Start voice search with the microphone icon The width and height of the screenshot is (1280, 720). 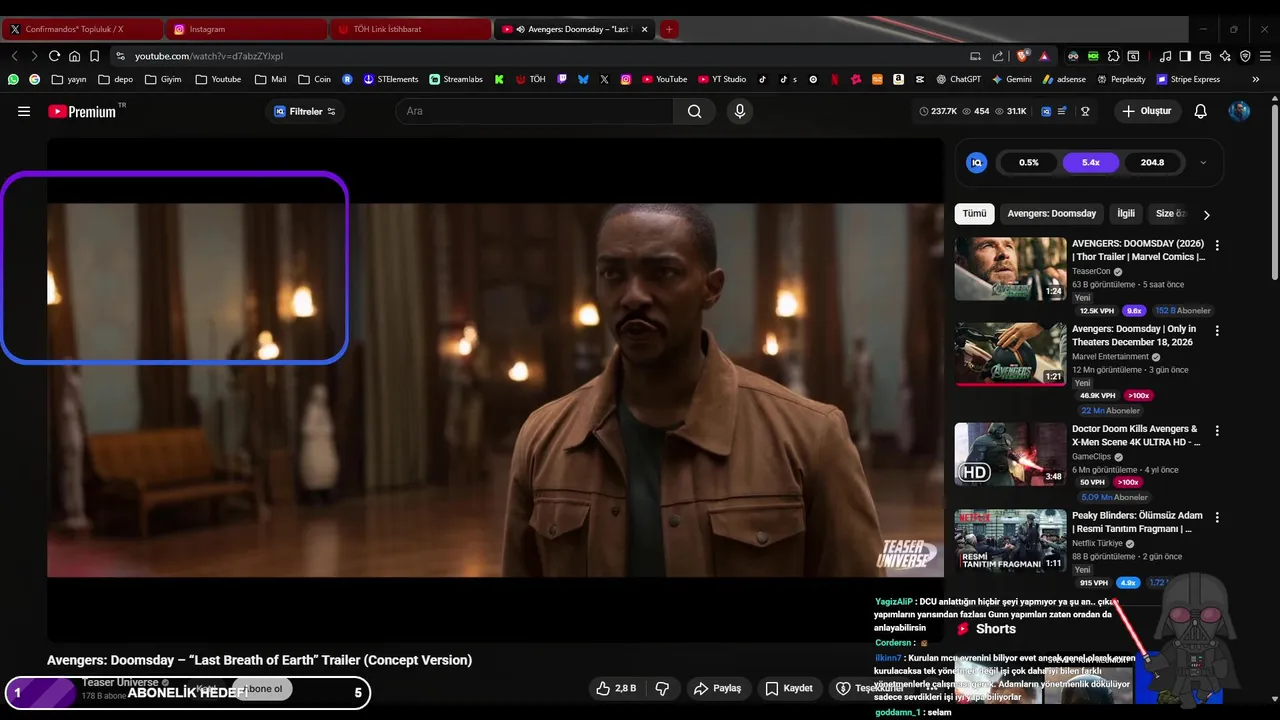pos(740,111)
